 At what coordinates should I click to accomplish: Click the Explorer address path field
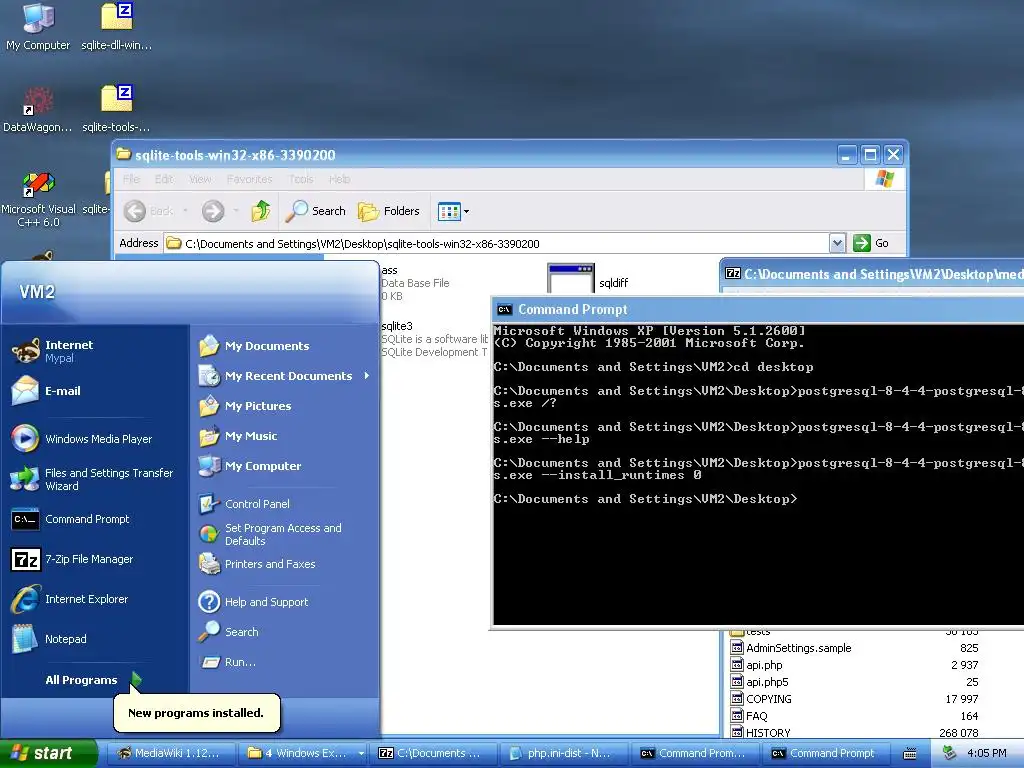pyautogui.click(x=496, y=244)
